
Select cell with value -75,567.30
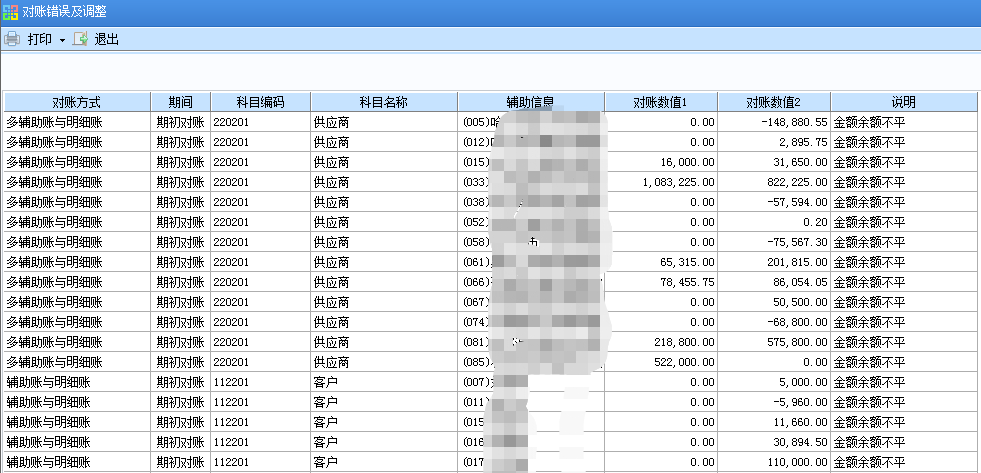[x=775, y=242]
